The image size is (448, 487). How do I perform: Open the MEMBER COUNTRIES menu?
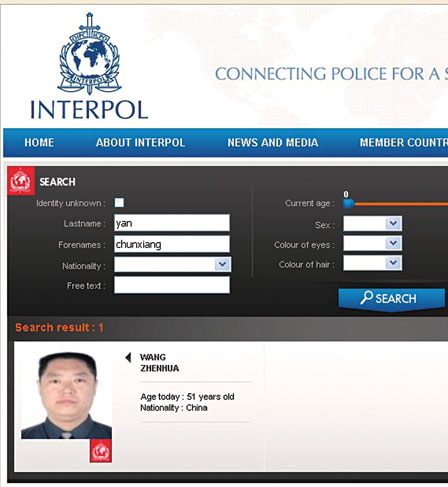(x=404, y=143)
